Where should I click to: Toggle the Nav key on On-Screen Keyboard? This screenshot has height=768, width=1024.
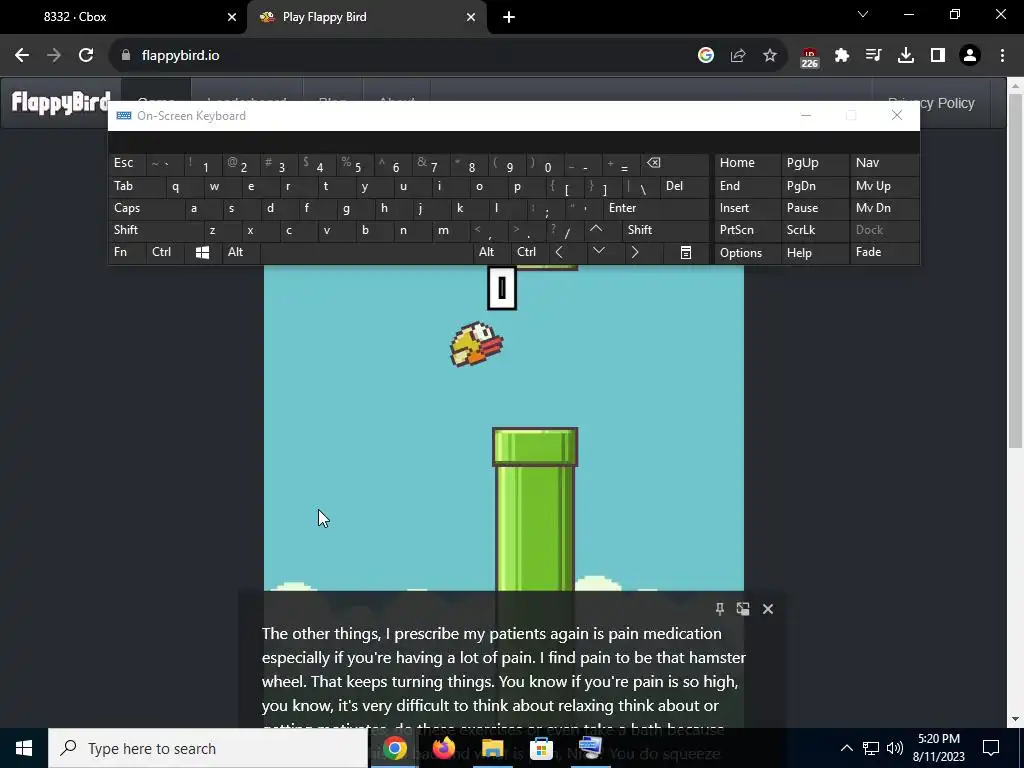pos(884,163)
